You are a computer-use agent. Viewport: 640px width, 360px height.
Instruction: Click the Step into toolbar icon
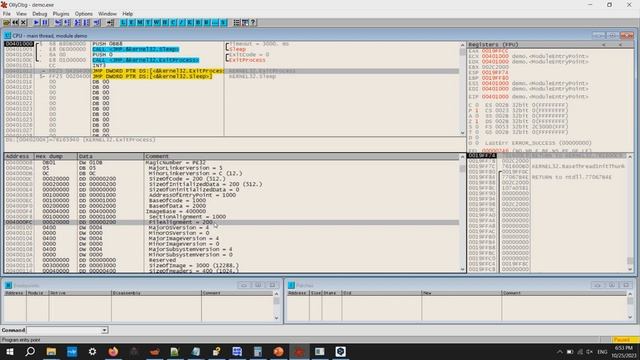point(58,22)
